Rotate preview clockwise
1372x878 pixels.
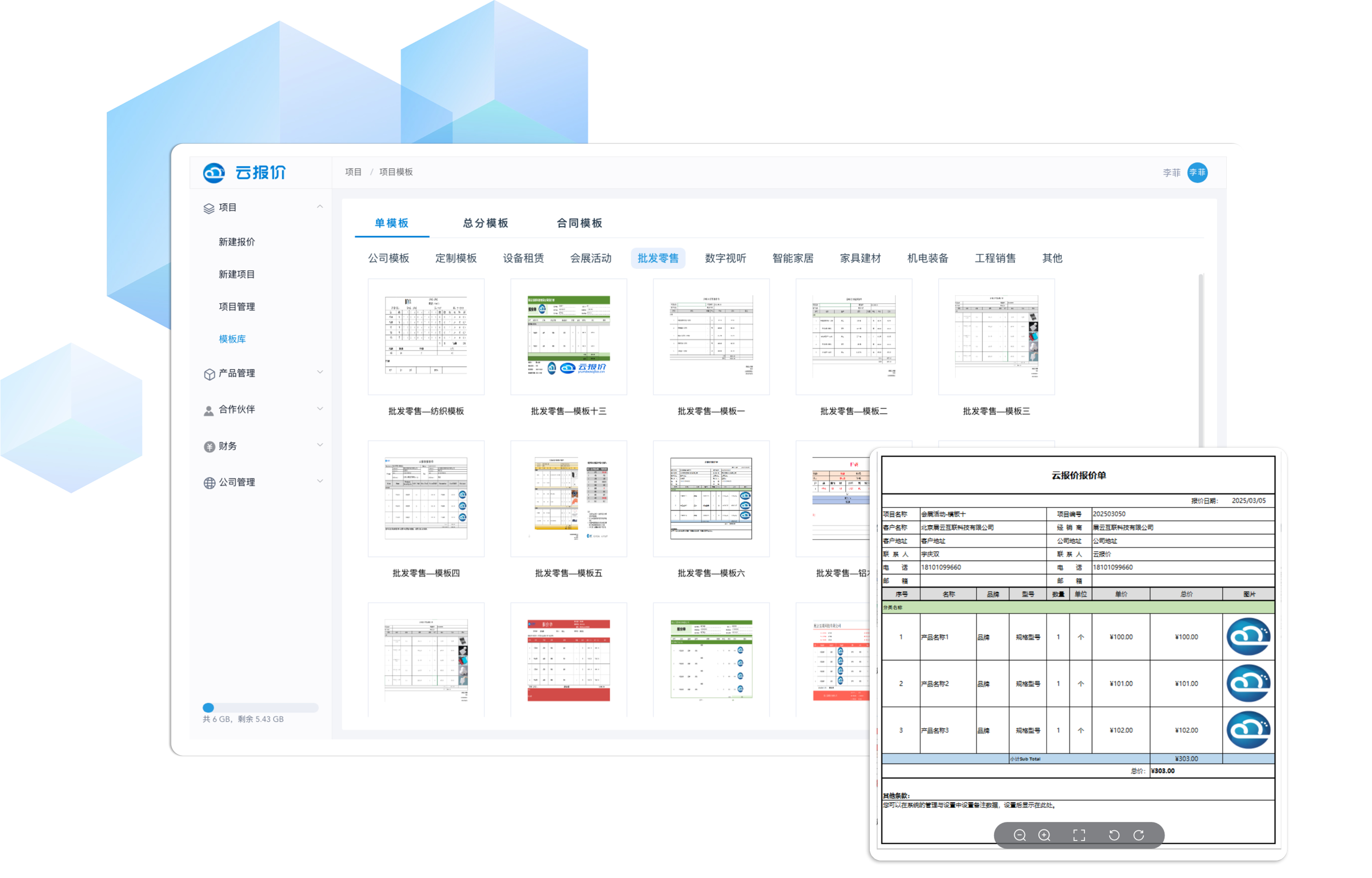tap(1138, 835)
